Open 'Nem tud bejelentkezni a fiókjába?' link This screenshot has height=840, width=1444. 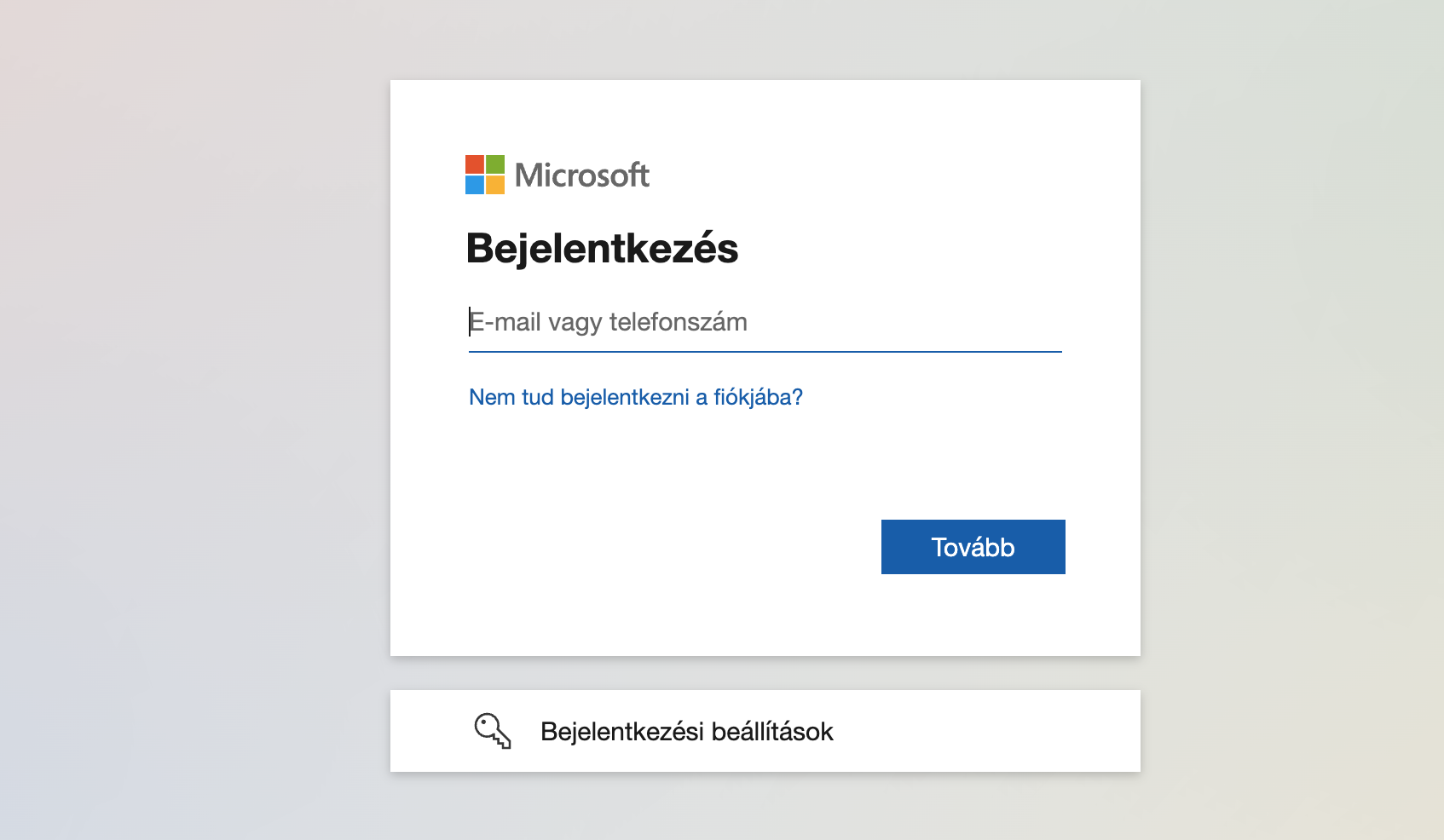(635, 396)
